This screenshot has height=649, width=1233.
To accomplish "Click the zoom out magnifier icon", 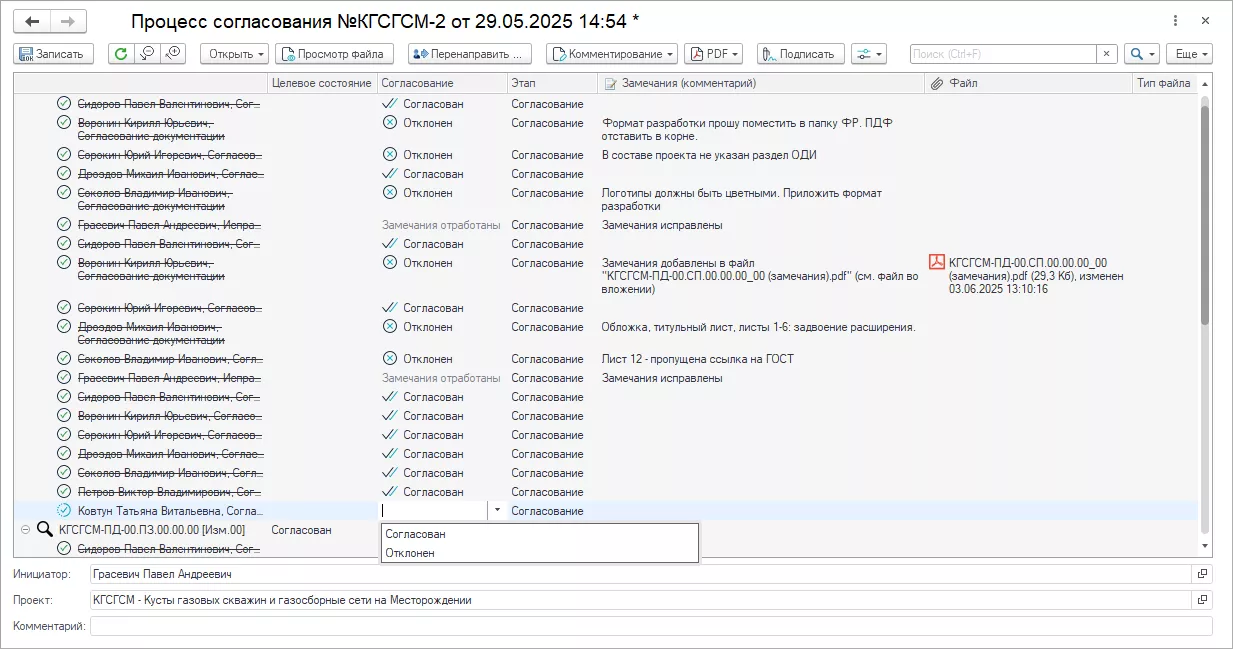I will tap(147, 54).
